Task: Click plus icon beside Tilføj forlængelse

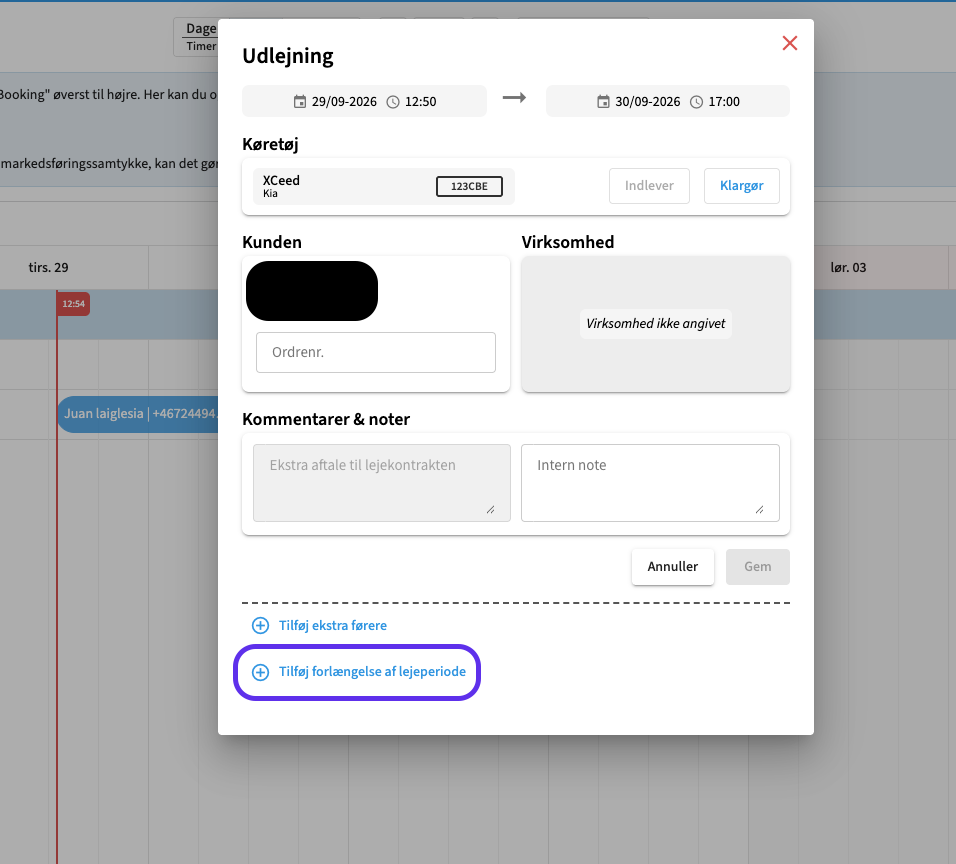Action: click(260, 672)
